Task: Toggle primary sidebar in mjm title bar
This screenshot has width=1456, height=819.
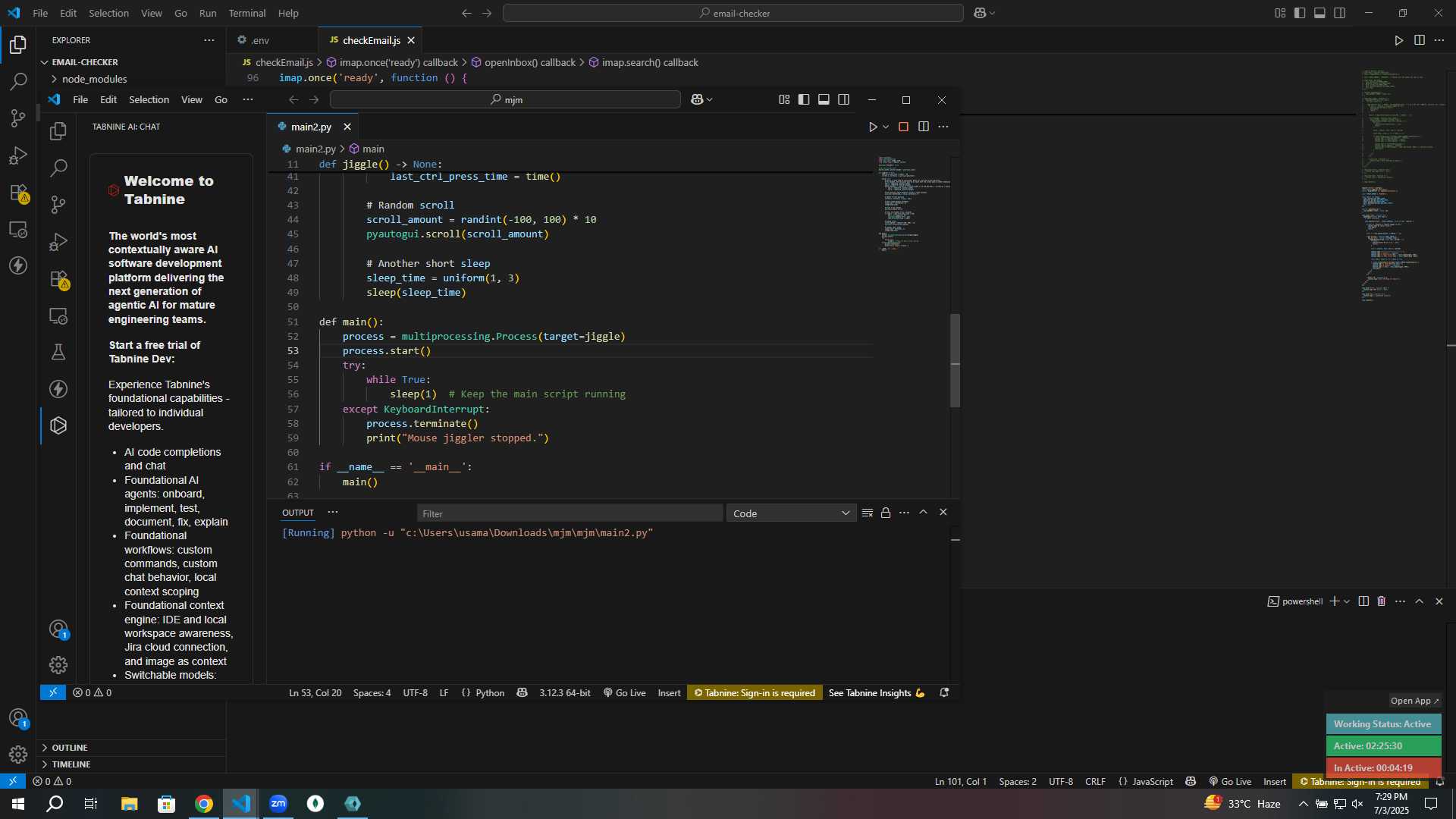Action: [x=804, y=99]
